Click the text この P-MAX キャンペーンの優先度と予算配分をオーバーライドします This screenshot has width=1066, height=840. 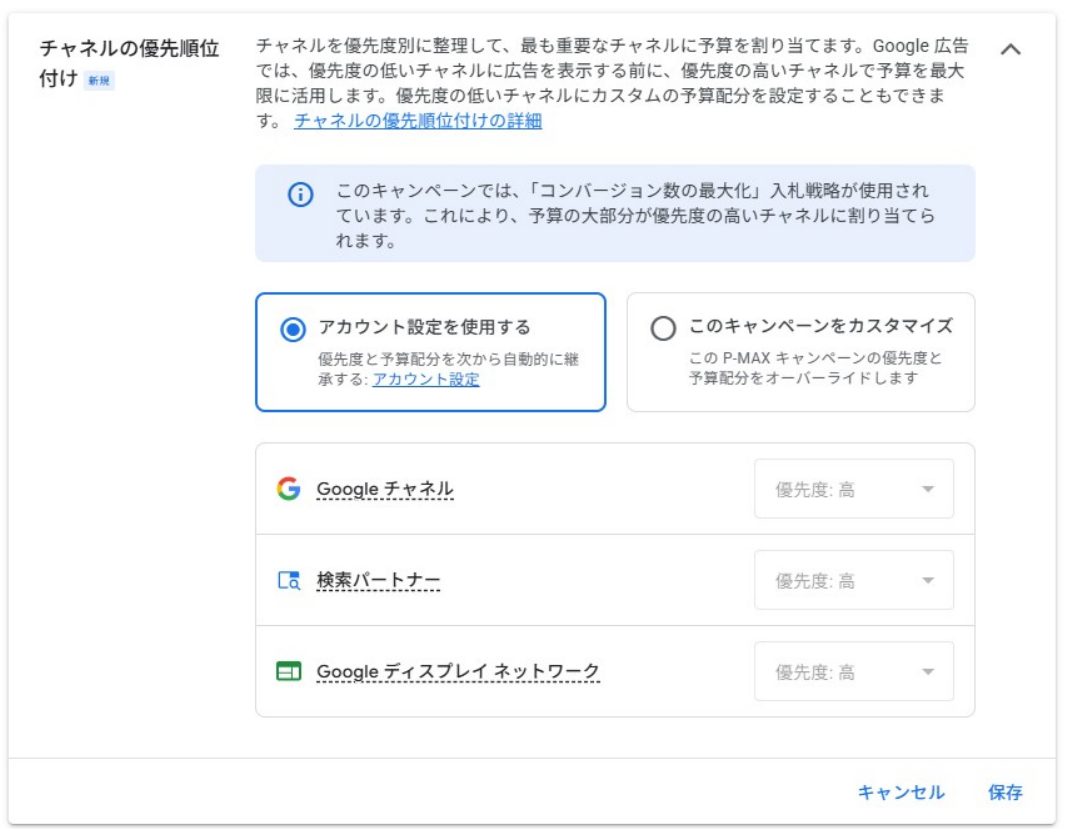pyautogui.click(x=814, y=368)
